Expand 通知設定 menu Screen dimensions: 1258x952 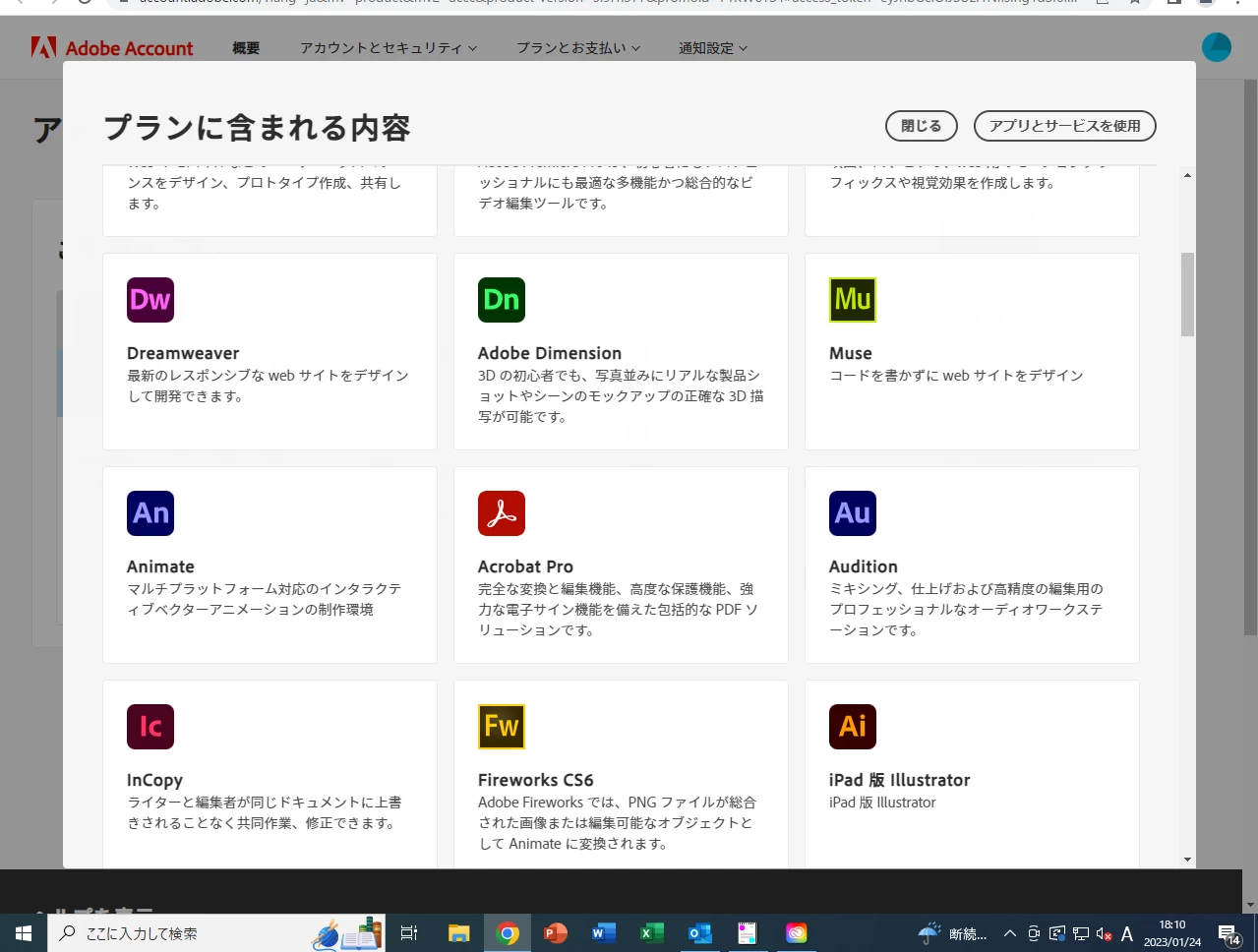click(x=713, y=47)
